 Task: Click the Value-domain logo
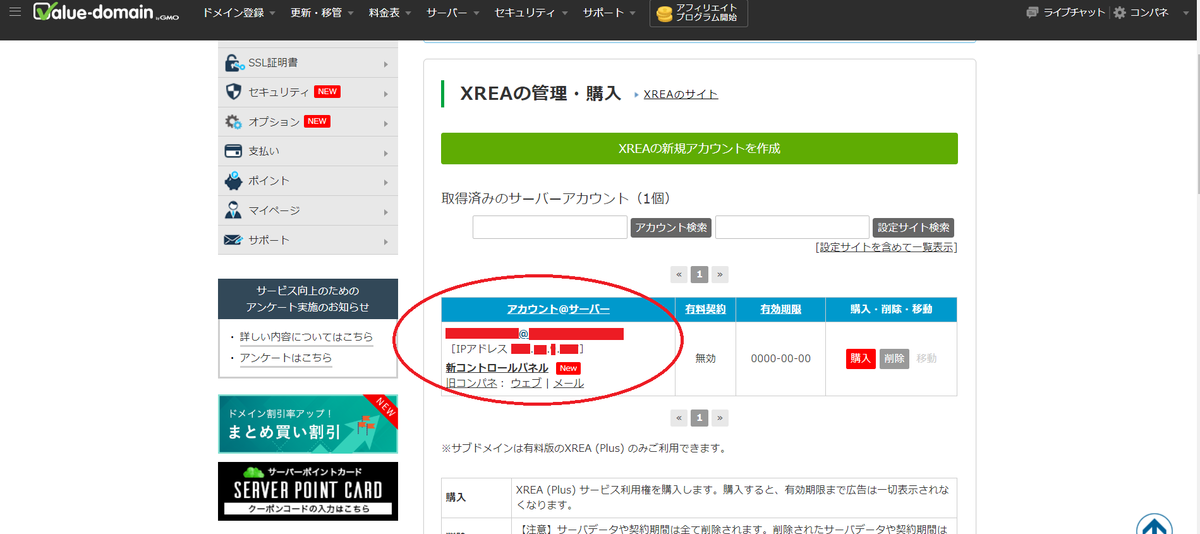pyautogui.click(x=106, y=13)
